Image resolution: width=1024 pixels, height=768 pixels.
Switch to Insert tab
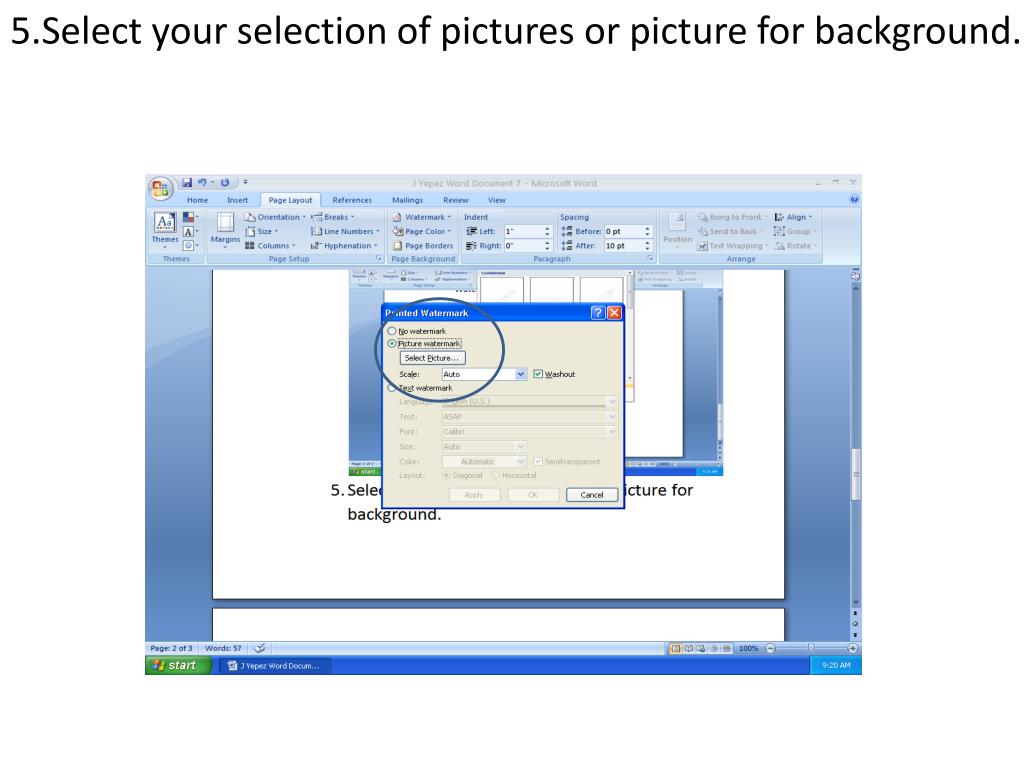tap(237, 200)
